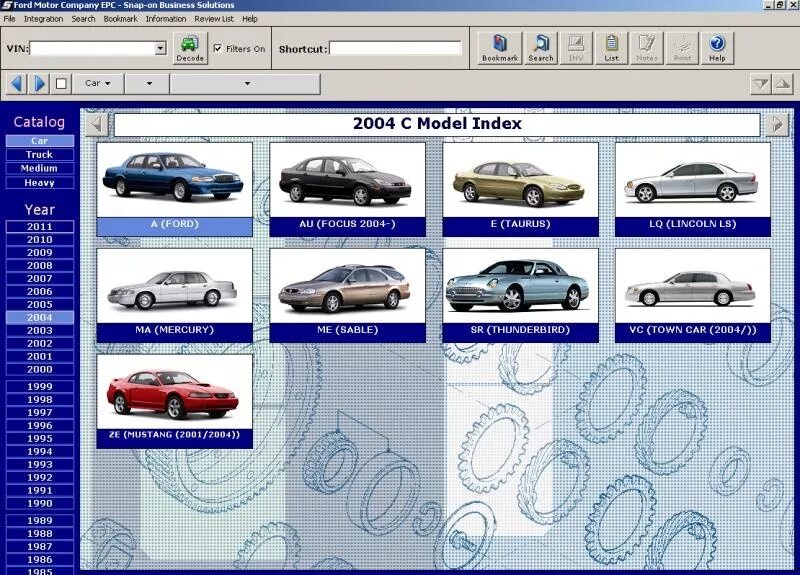This screenshot has height=575, width=800.
Task: Select year 2004 in year list
Action: tap(40, 317)
